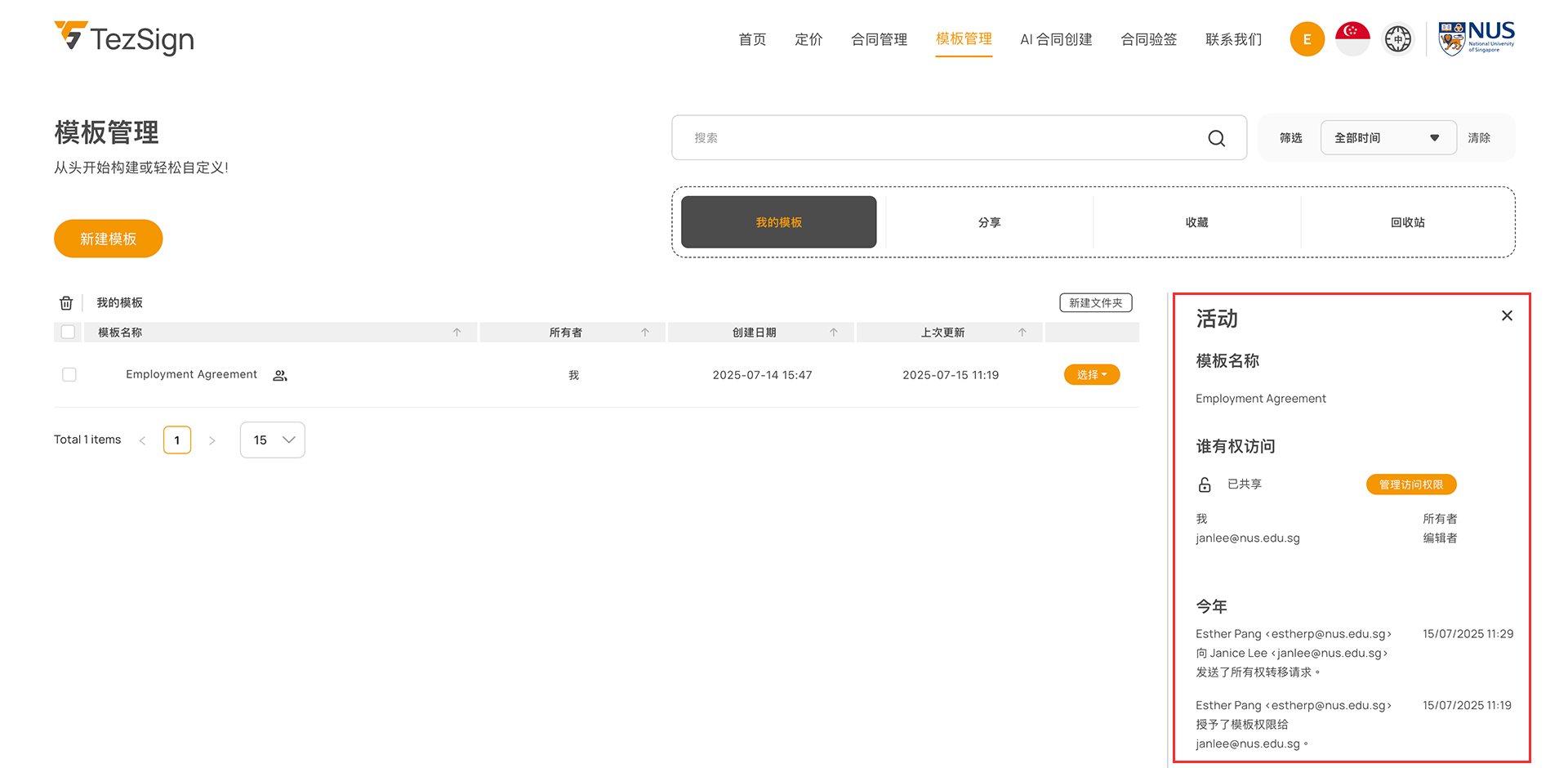Click shared users icon beside Employment Agreement

pos(280,376)
